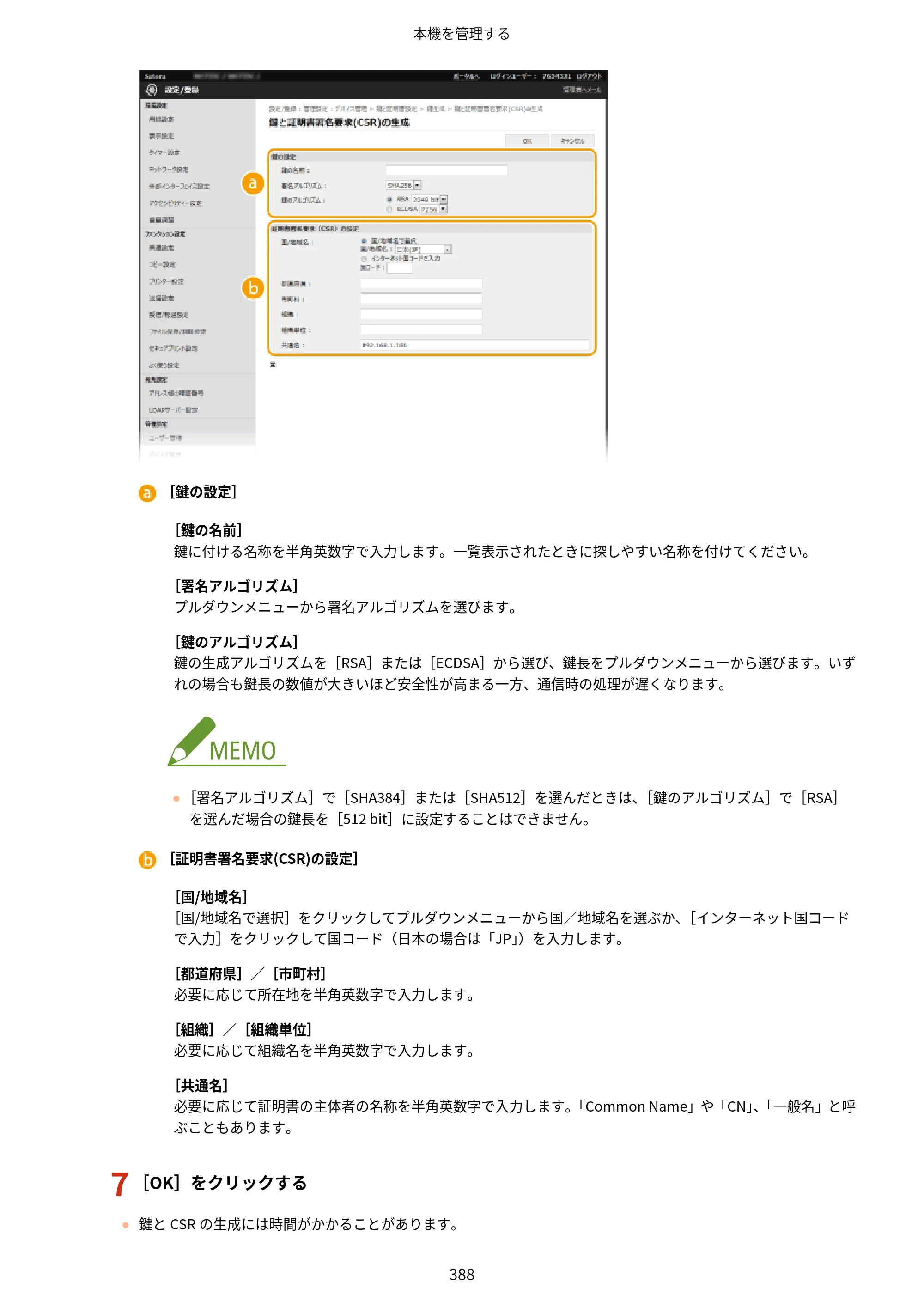
Task: Open 送信設定 in the sidebar
Action: tap(162, 298)
